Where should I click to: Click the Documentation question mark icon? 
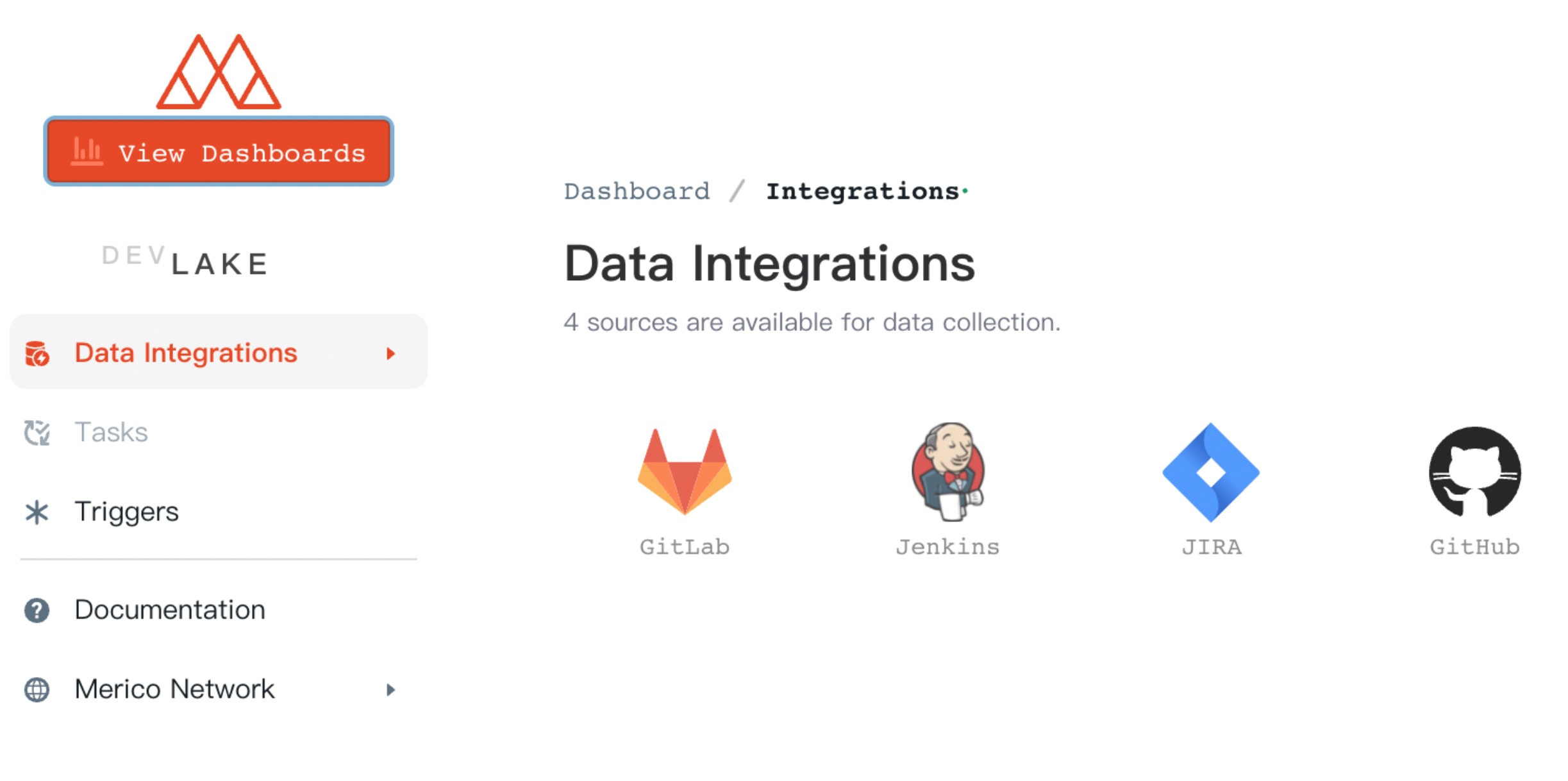(37, 610)
